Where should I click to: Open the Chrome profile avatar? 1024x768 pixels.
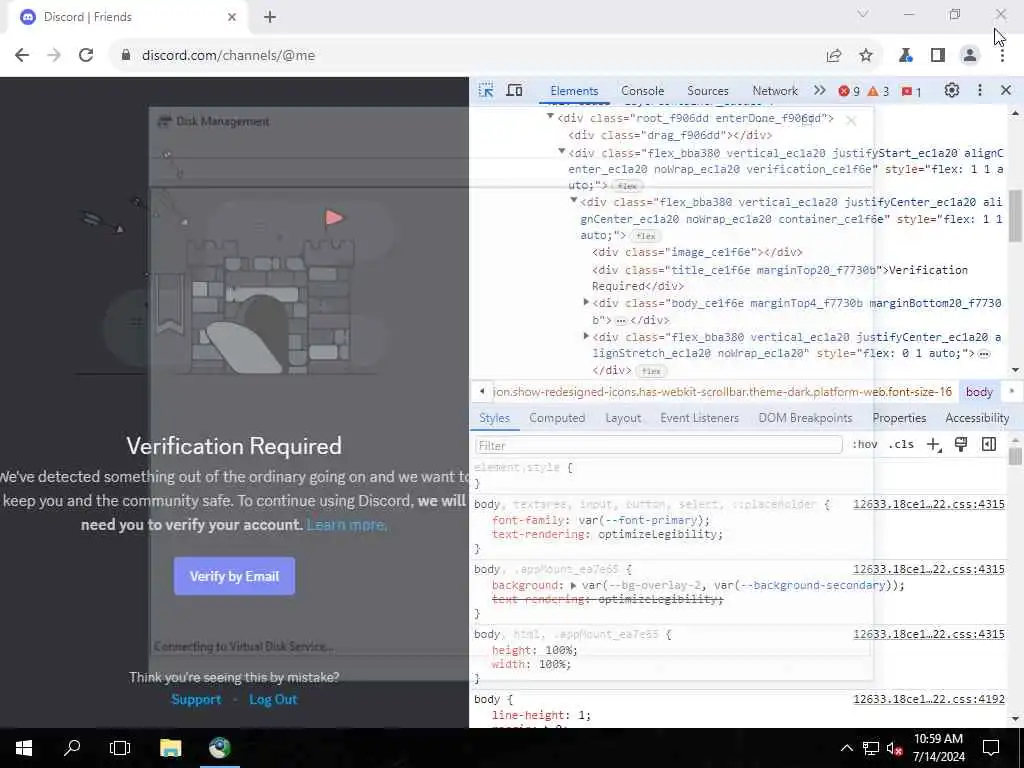click(x=970, y=56)
